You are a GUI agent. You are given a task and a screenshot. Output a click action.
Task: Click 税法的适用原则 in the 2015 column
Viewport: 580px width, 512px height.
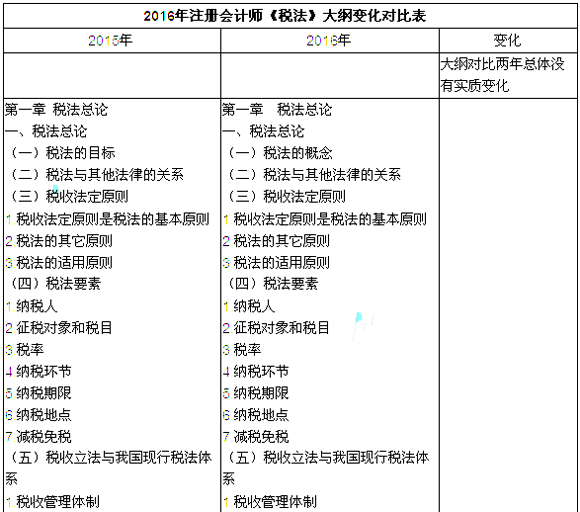click(64, 263)
